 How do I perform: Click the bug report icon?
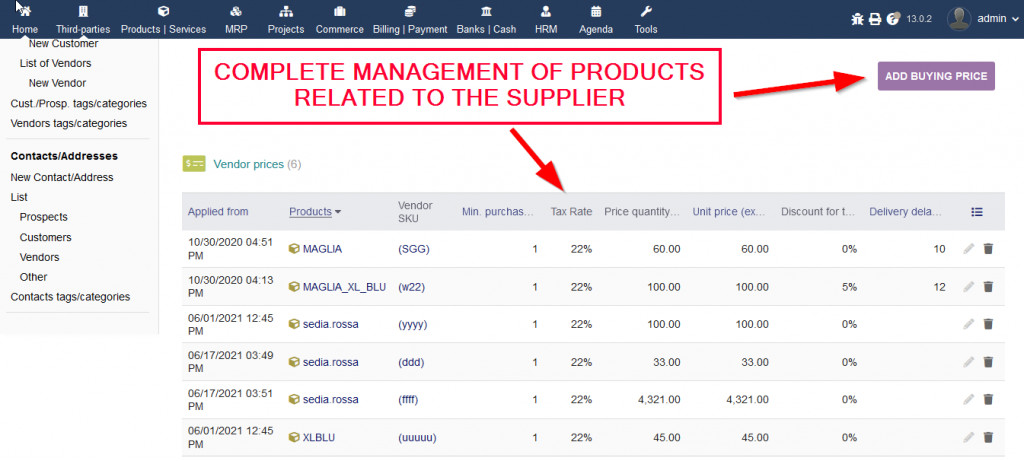pyautogui.click(x=857, y=18)
